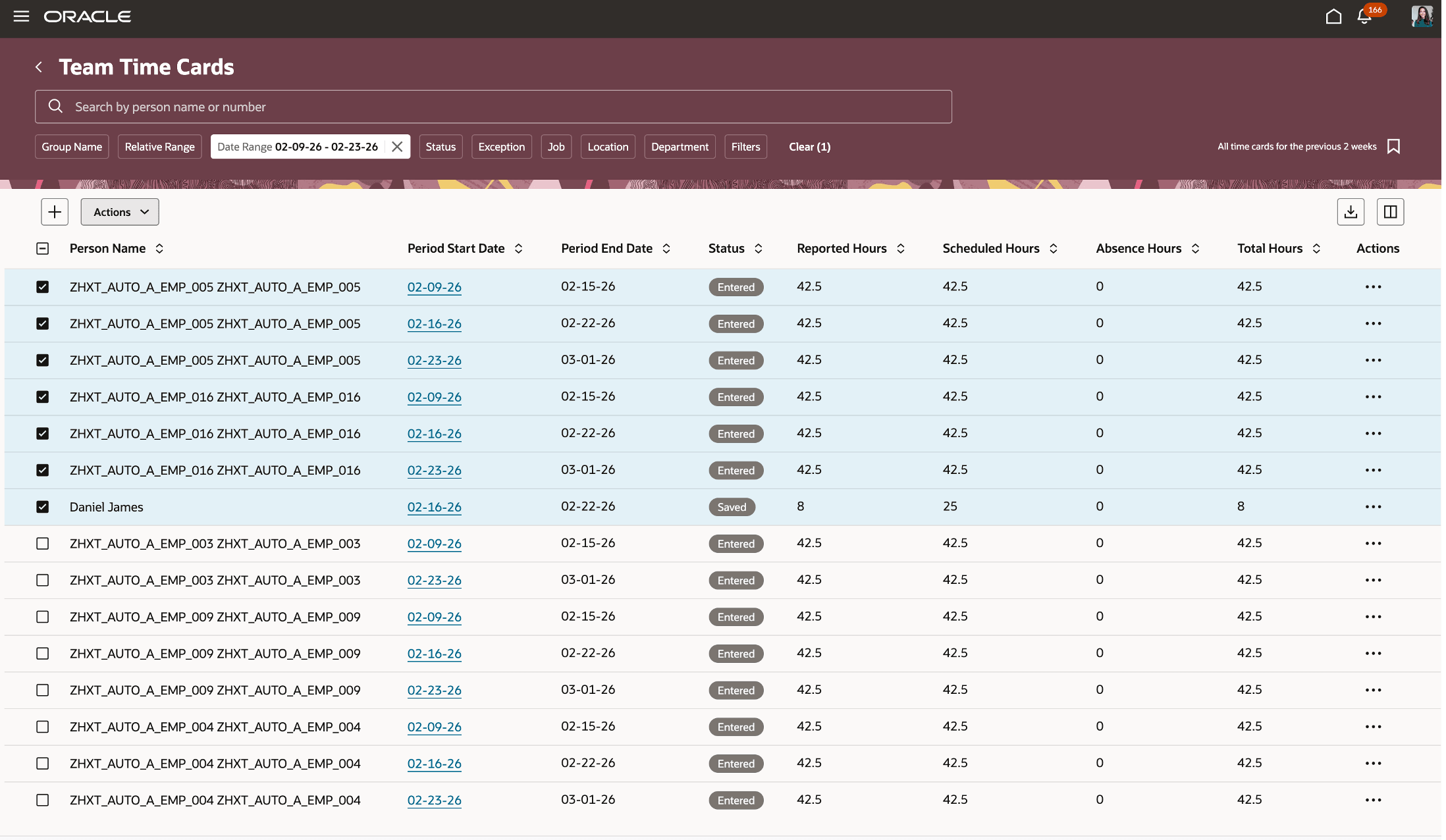
Task: Open the Department filter
Action: coord(680,146)
